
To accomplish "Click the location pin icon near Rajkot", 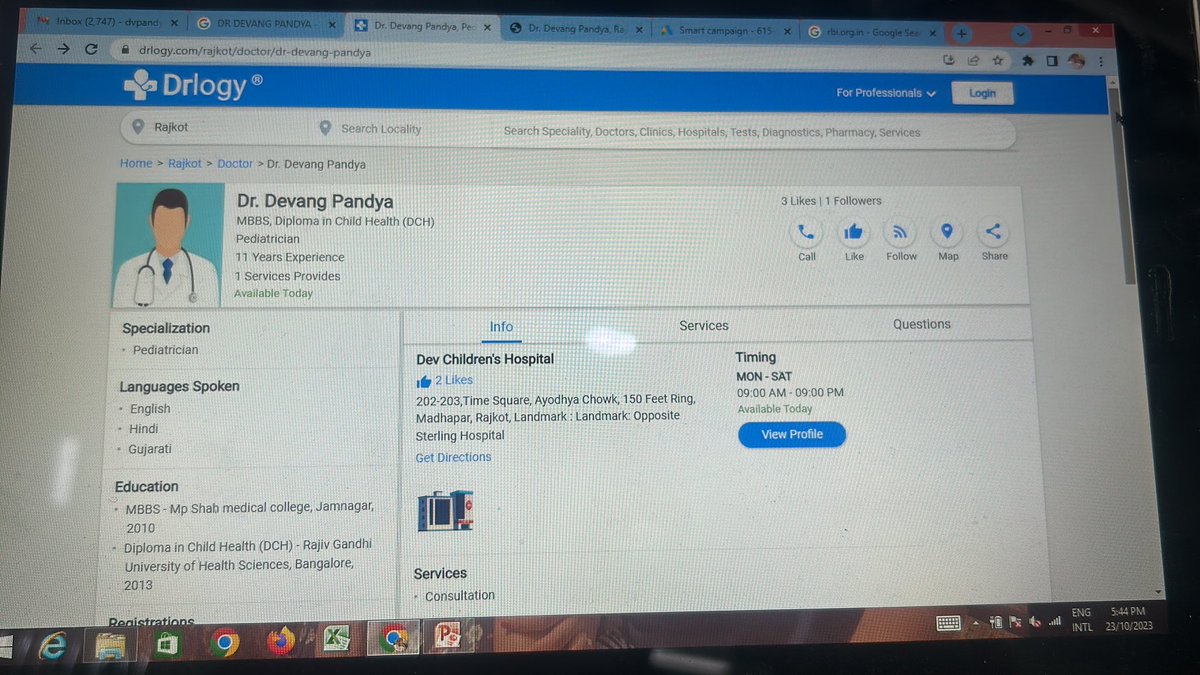I will click(138, 128).
